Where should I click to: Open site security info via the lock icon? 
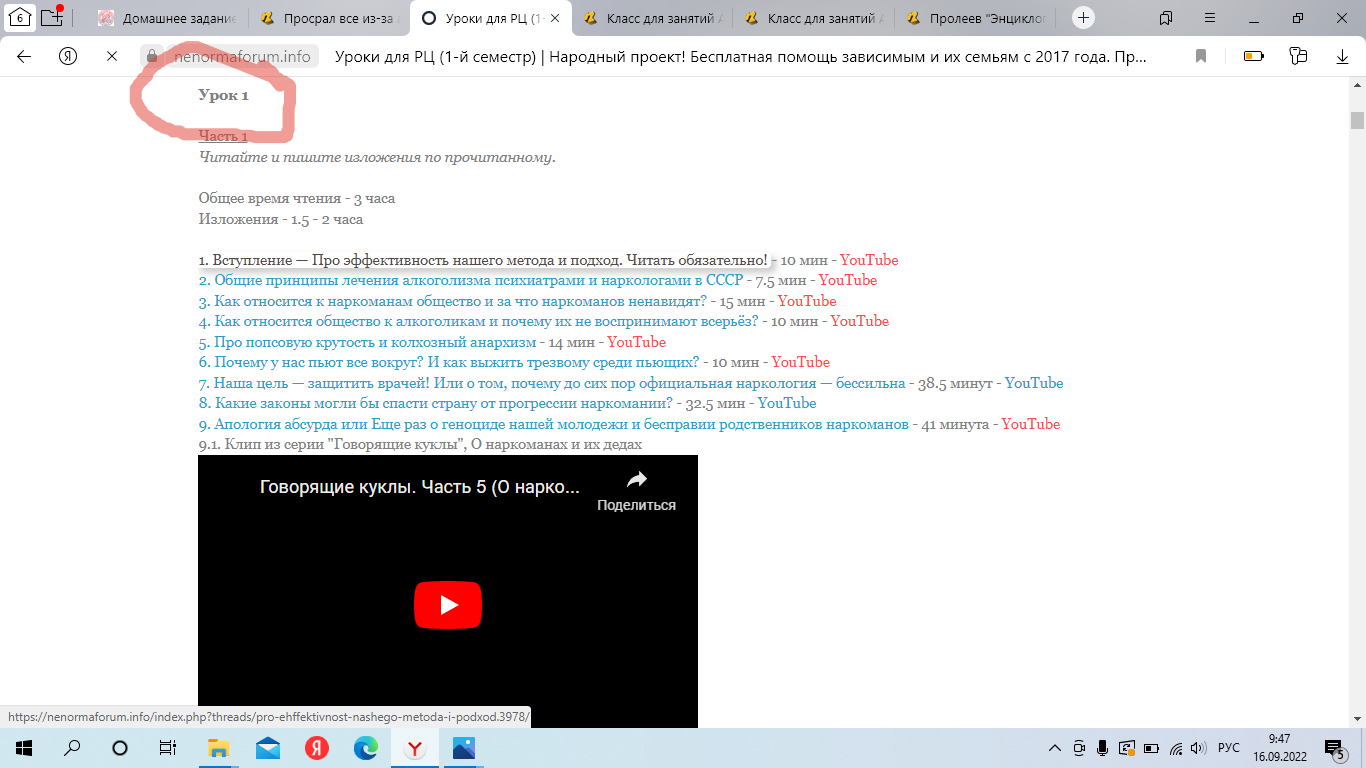click(152, 57)
